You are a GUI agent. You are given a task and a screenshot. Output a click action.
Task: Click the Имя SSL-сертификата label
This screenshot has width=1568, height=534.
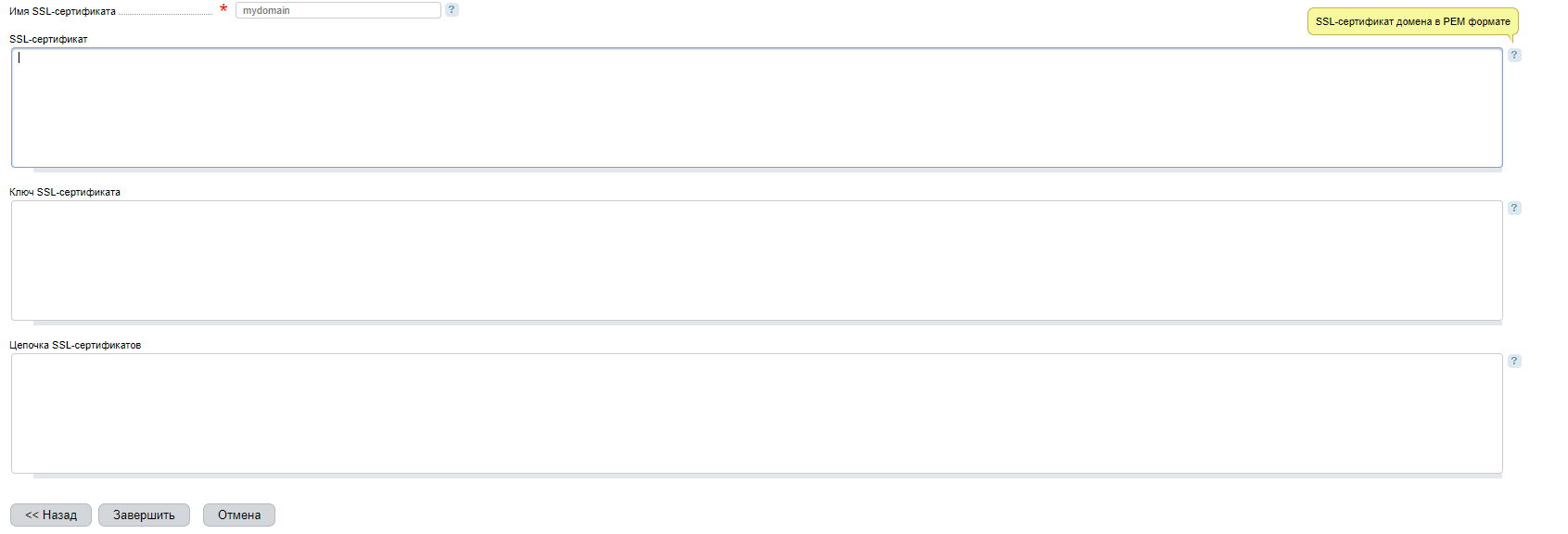tap(63, 12)
